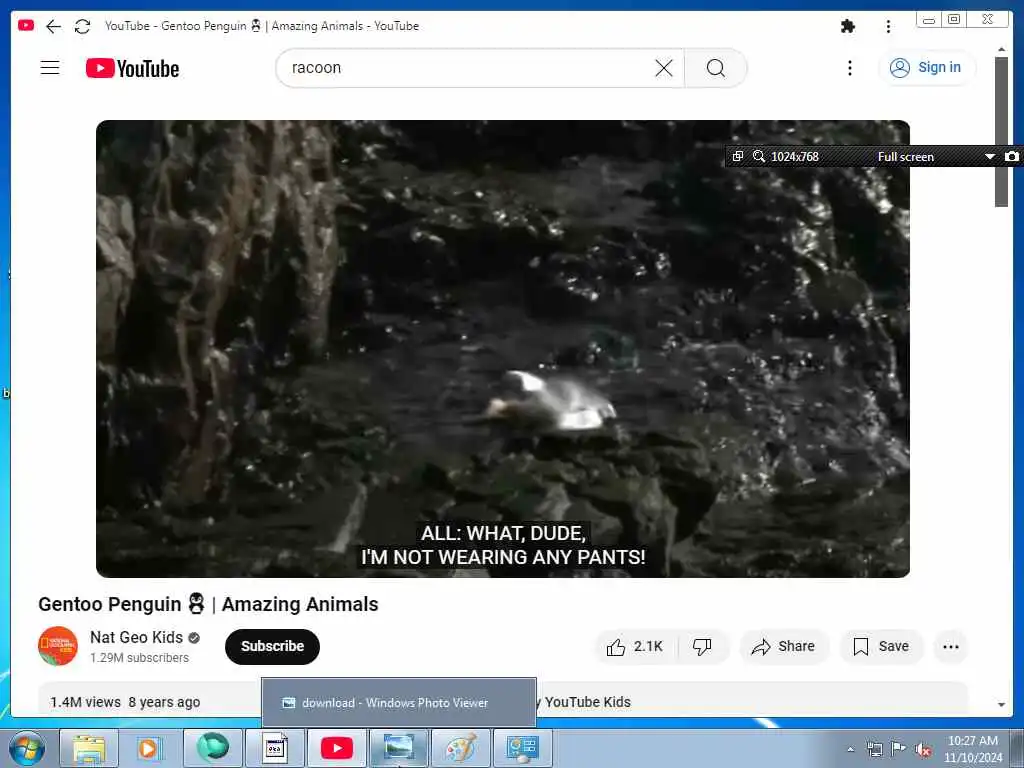Open more actions ellipsis beside Save
This screenshot has width=1024, height=768.
[951, 647]
